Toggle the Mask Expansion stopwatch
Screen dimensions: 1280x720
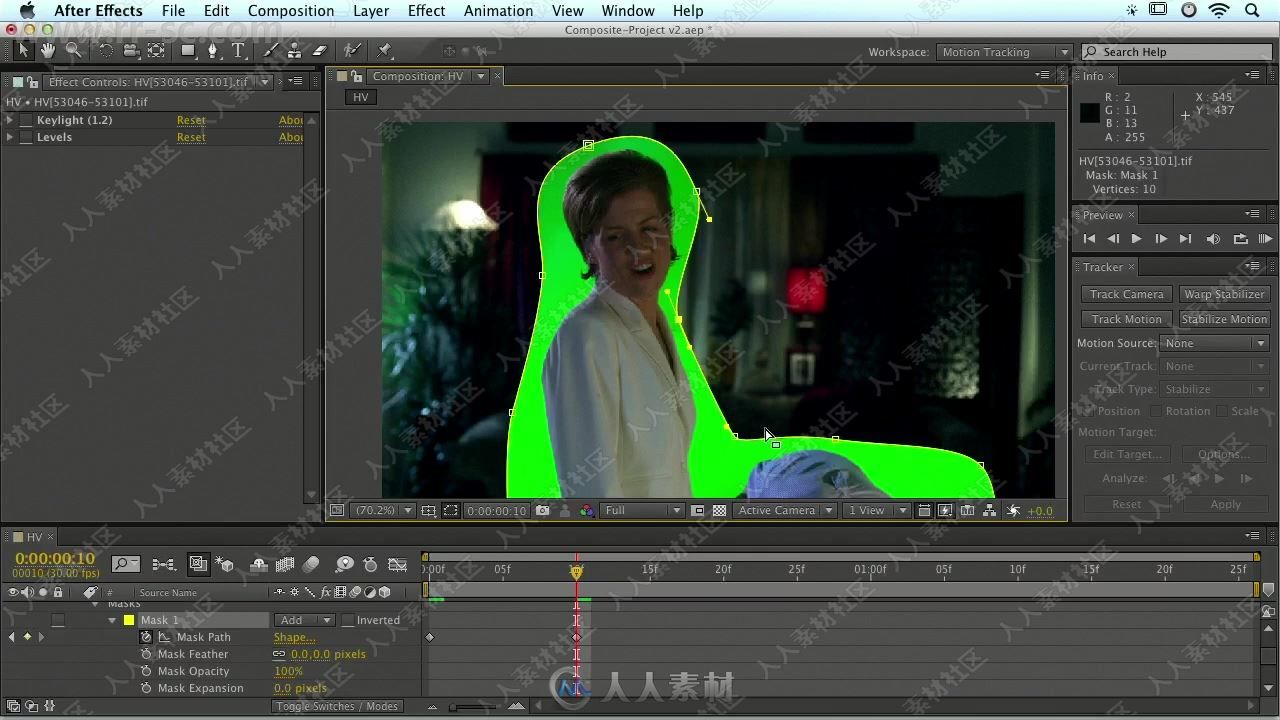(x=146, y=688)
